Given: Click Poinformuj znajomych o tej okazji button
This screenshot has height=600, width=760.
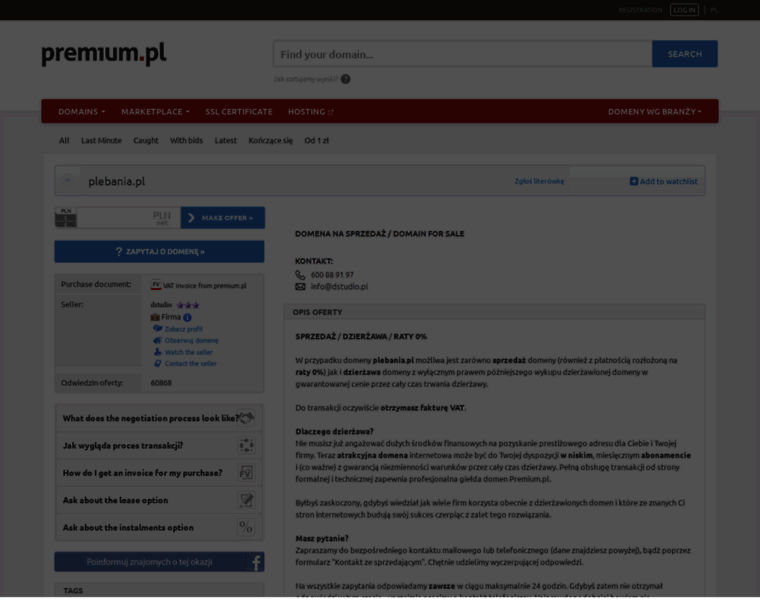Looking at the screenshot, I should [x=159, y=562].
